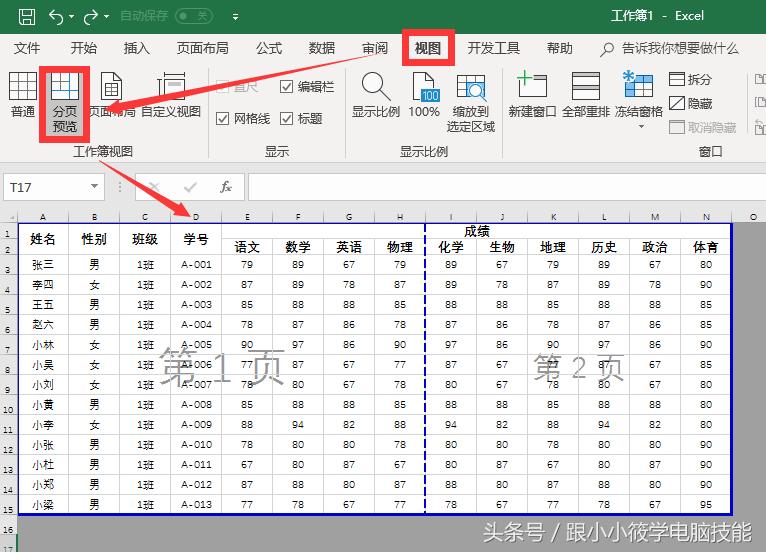Switch to the 页面布局 ribbon tab
The image size is (766, 552).
(x=202, y=48)
